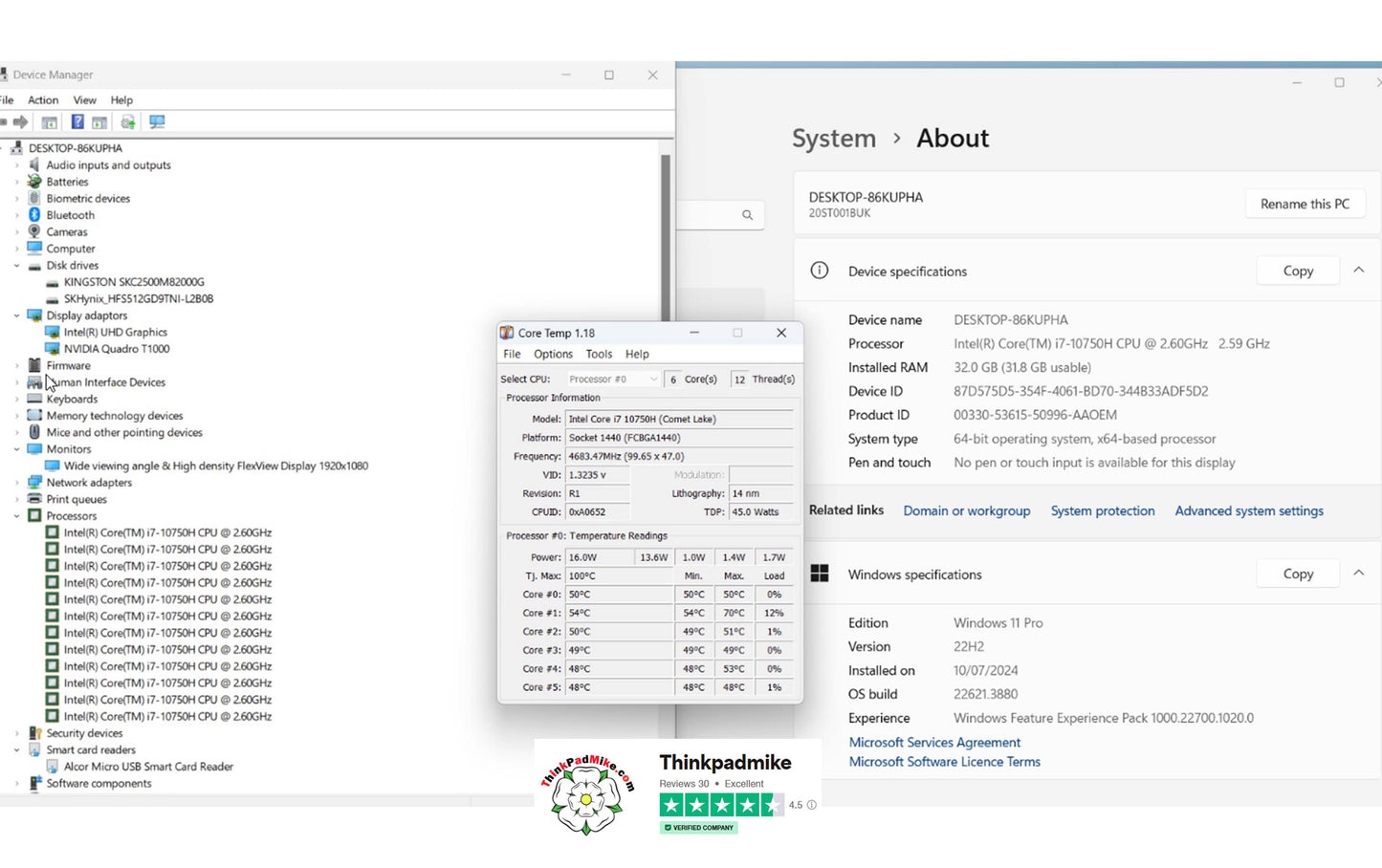The width and height of the screenshot is (1382, 868).
Task: Collapse the Disk drives node
Action: tap(16, 266)
